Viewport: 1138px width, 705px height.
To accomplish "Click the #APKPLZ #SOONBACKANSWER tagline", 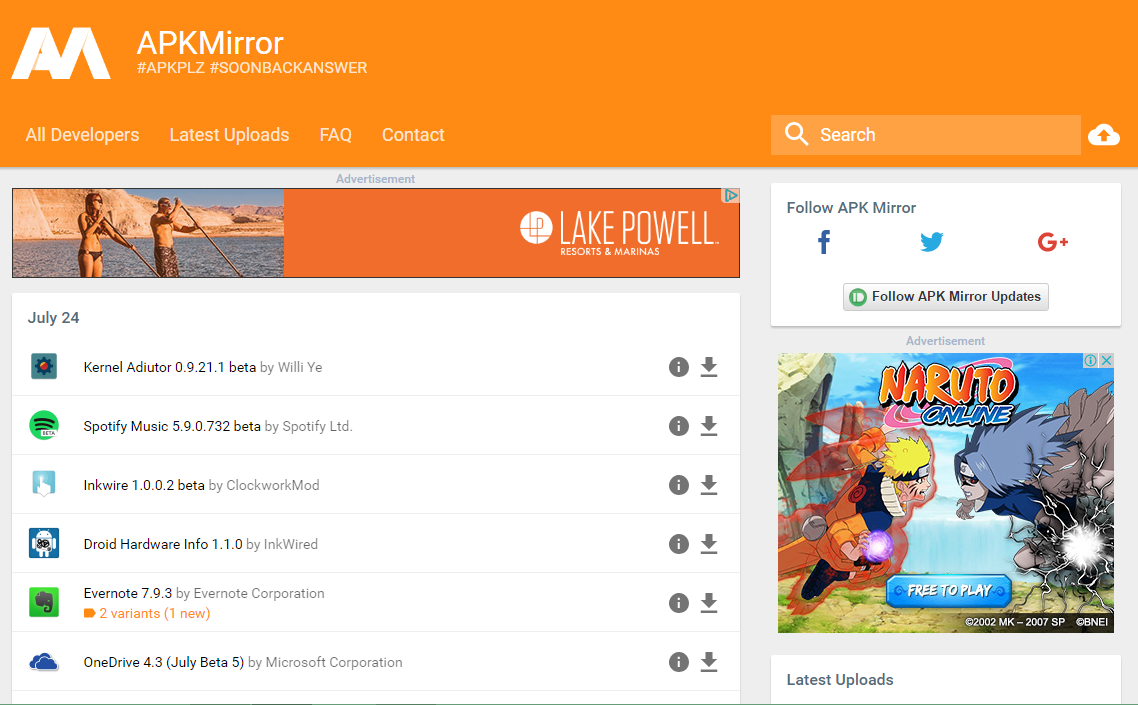I will click(x=252, y=68).
